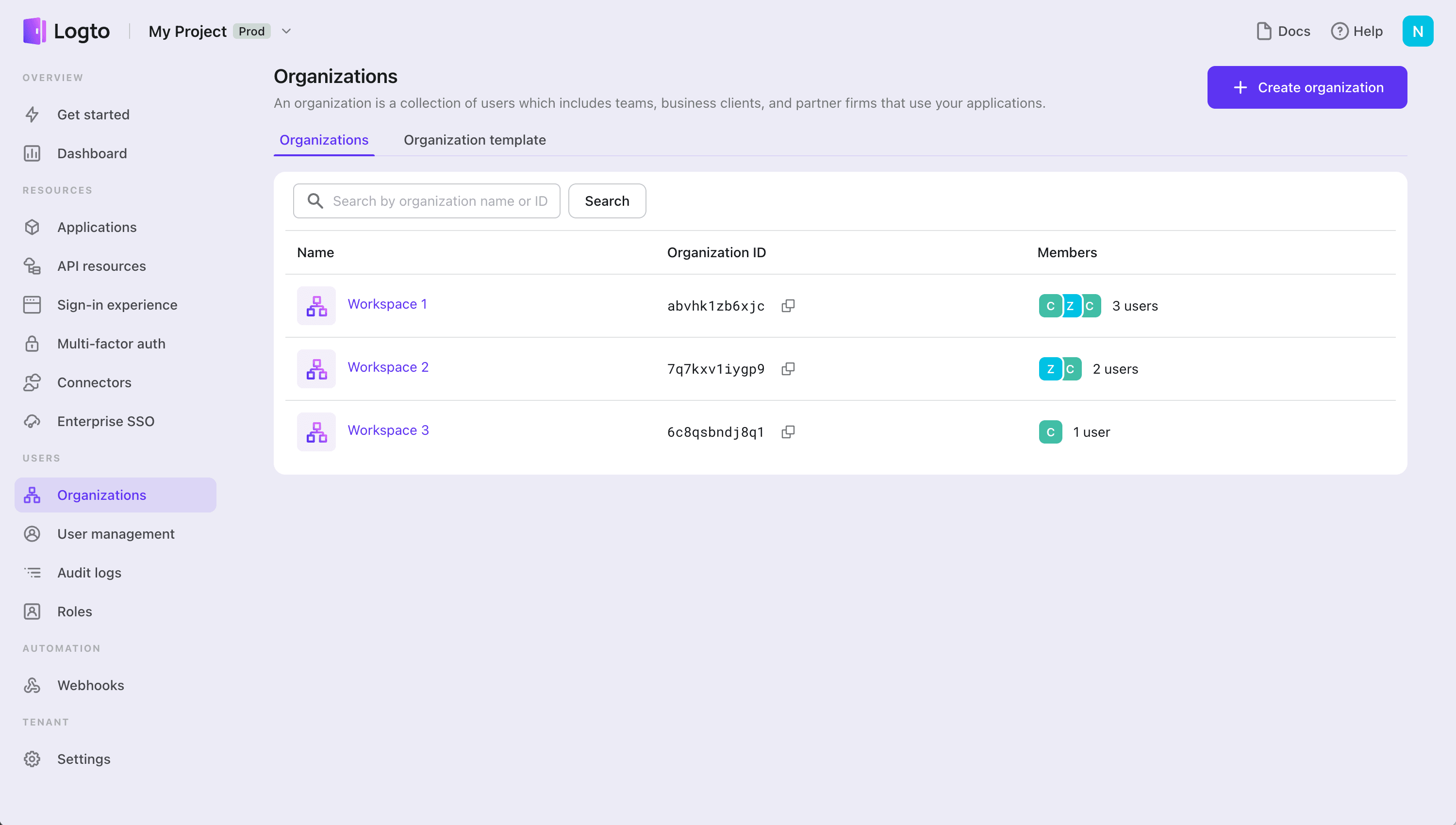Click the Help icon in top navigation

coord(1339,31)
